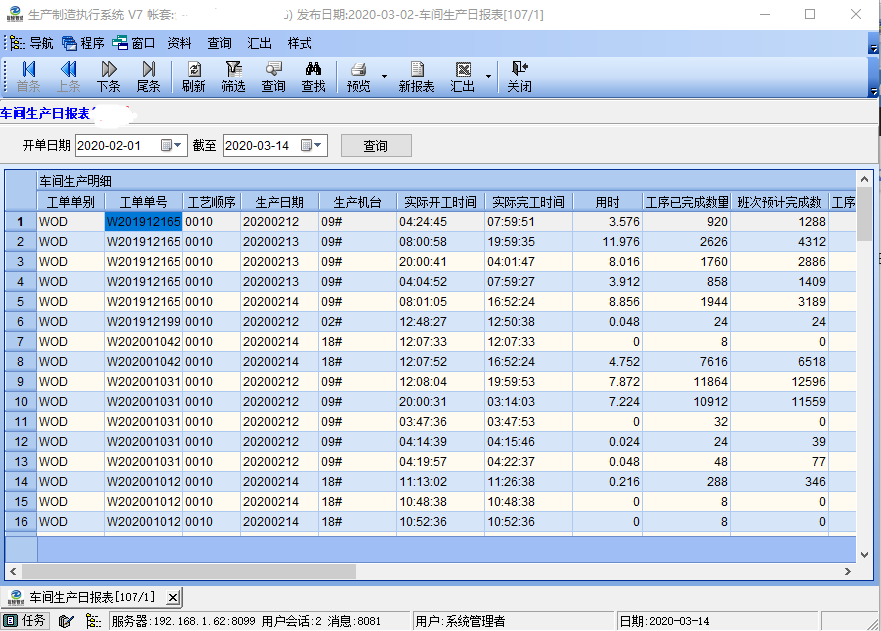Viewport: 881px width, 631px height.
Task: Click the 查询 button beside date fields
Action: pos(376,146)
